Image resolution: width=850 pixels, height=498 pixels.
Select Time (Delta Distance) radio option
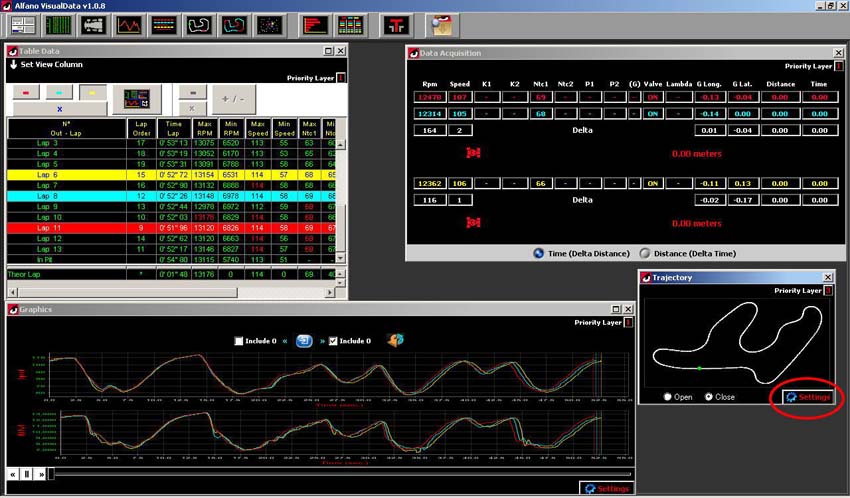[538, 253]
